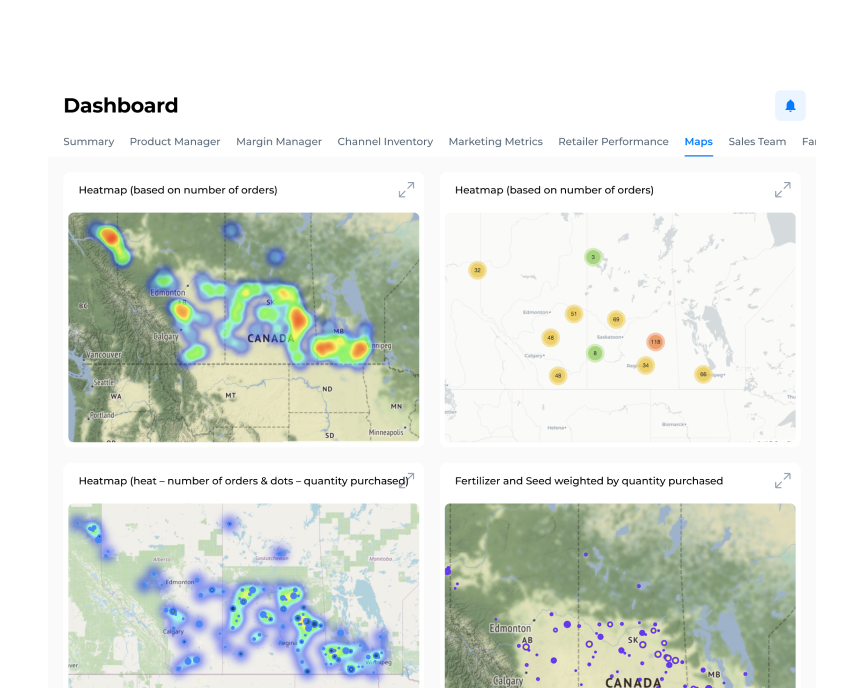Image resolution: width=864 pixels, height=688 pixels.
Task: Click the Vancouver label on heatmap
Action: [104, 355]
